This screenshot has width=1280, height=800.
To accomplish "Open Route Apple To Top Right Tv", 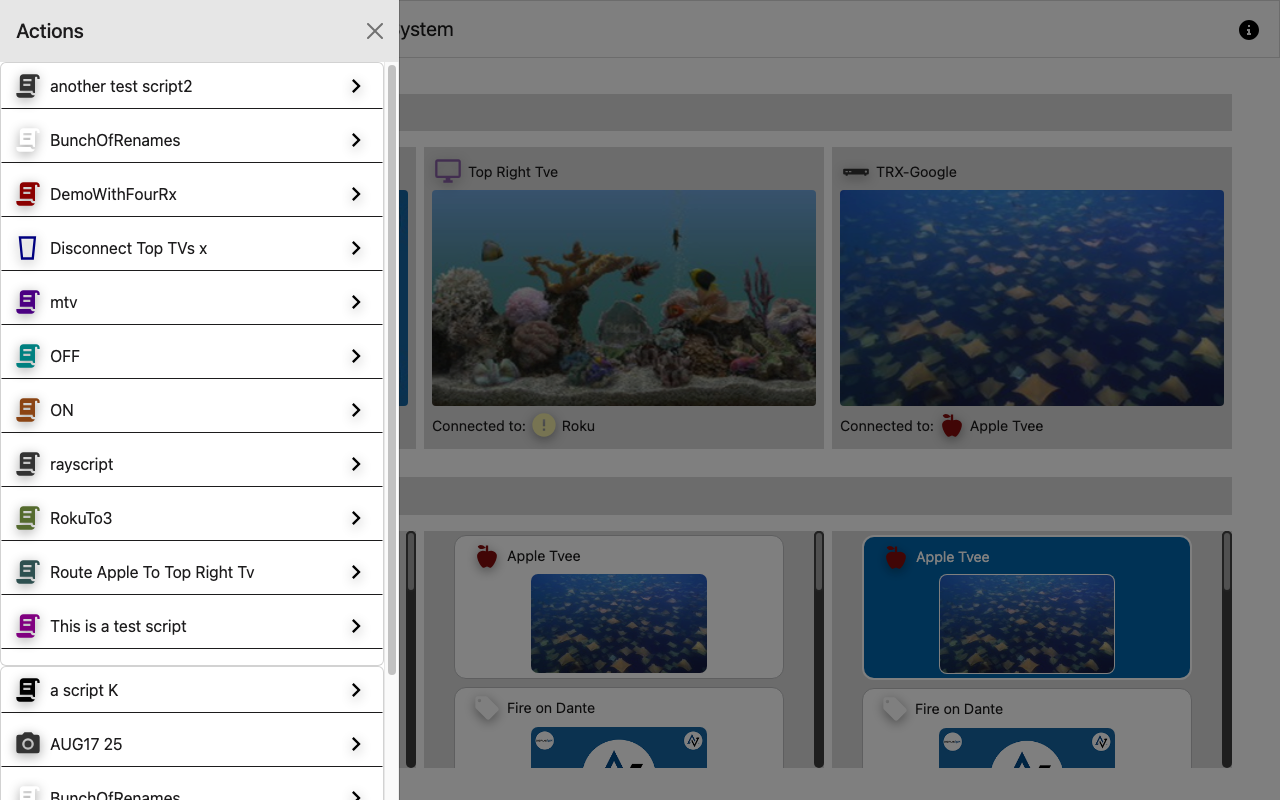I will click(192, 572).
